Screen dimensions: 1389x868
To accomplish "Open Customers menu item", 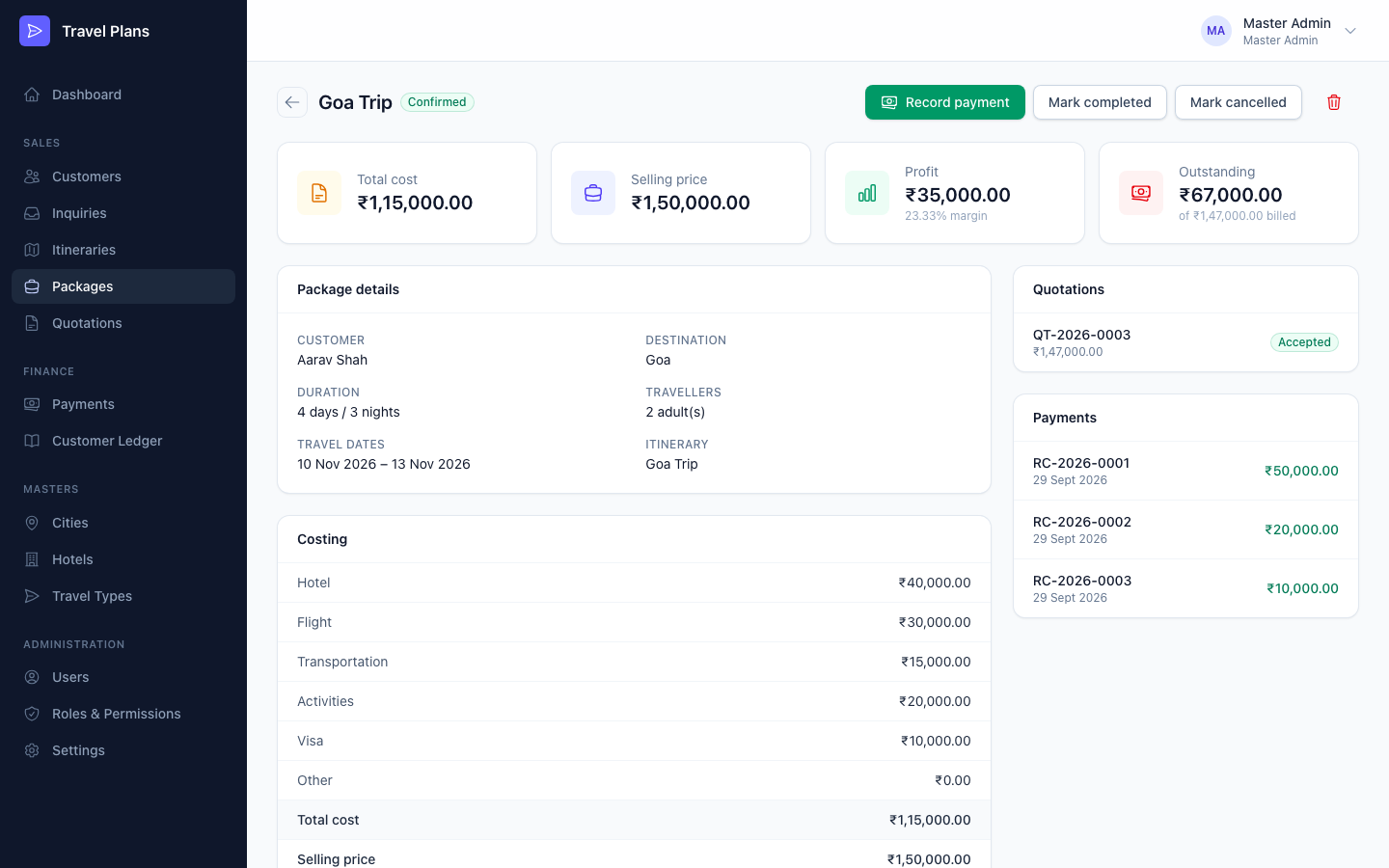I will click(123, 176).
